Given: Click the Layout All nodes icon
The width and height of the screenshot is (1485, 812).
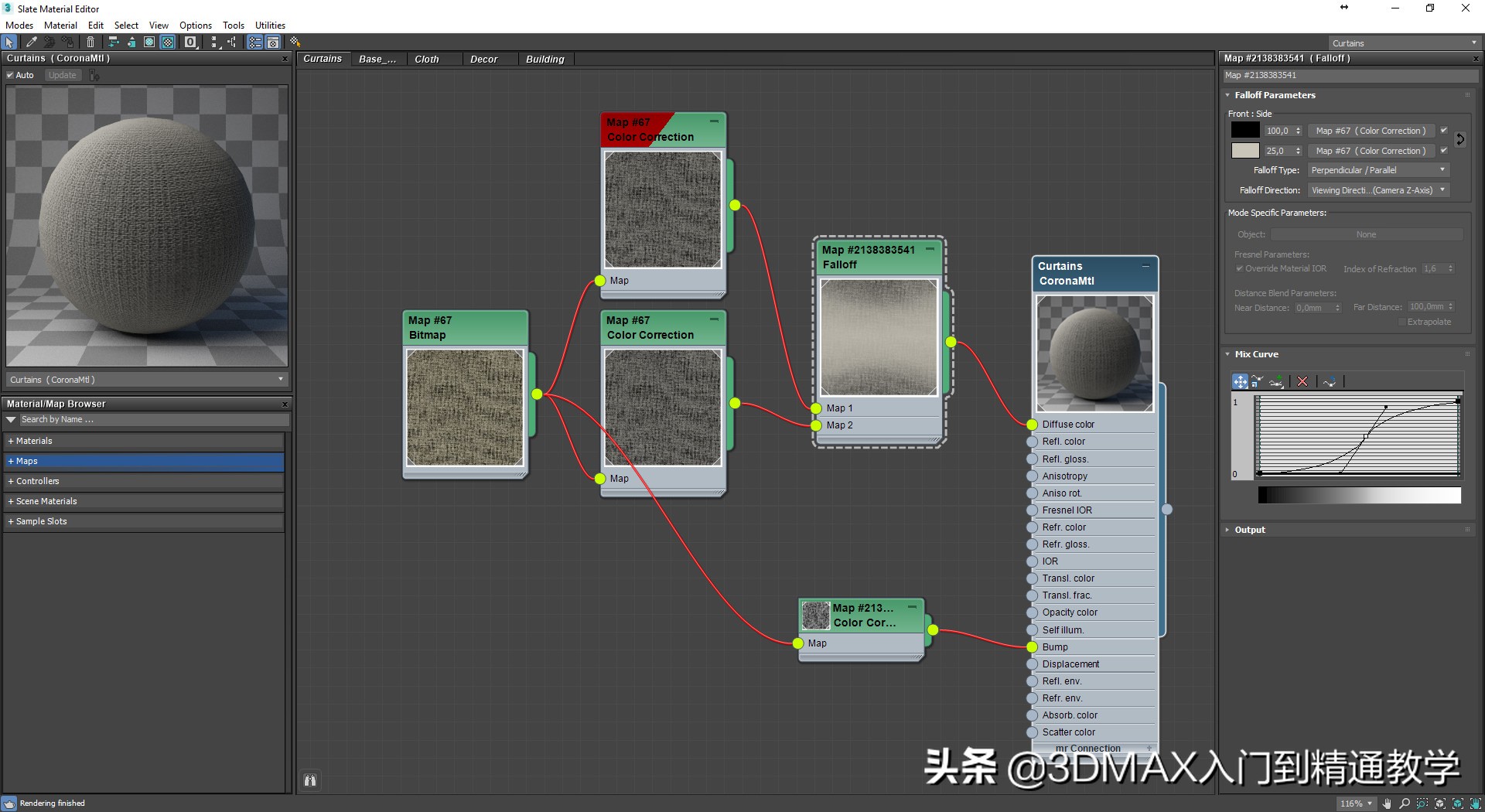Looking at the screenshot, I should 215,43.
